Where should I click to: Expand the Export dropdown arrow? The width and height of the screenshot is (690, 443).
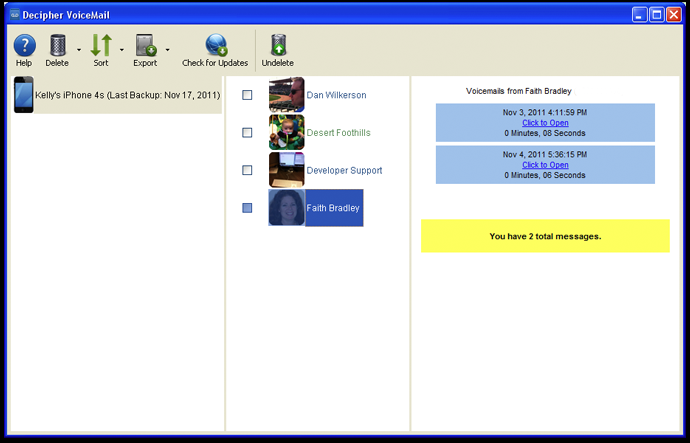tap(168, 50)
